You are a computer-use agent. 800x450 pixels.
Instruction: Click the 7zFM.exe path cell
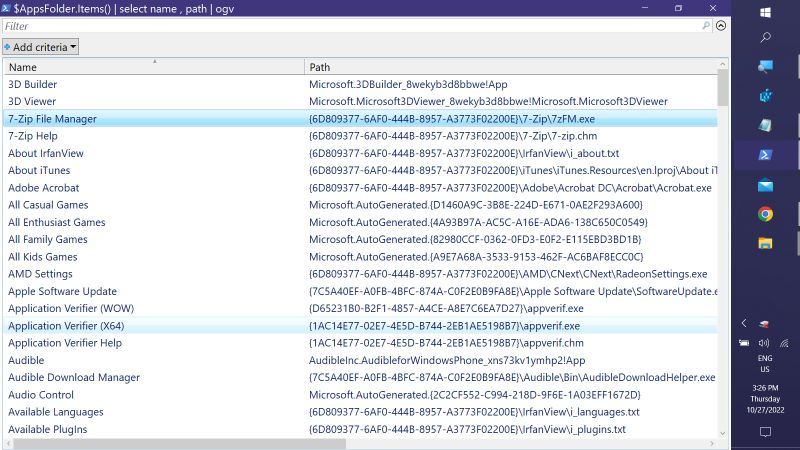coord(452,119)
